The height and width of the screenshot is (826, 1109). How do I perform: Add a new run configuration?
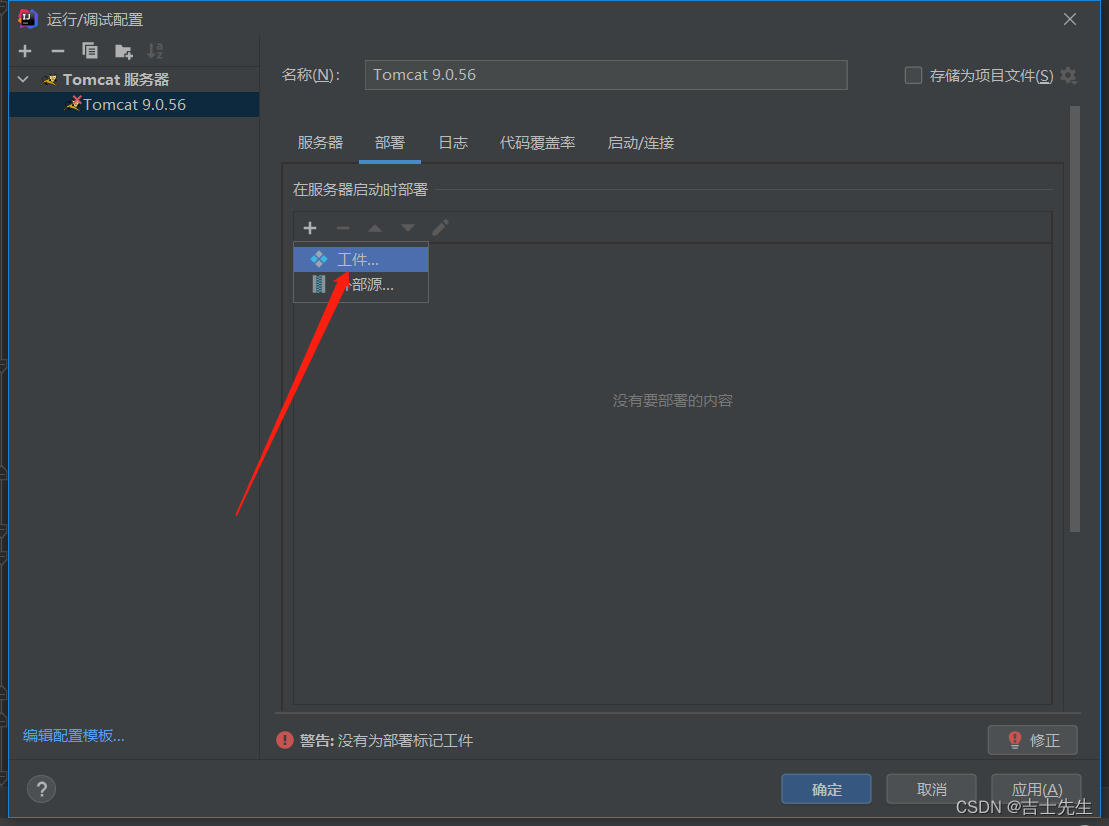click(25, 51)
